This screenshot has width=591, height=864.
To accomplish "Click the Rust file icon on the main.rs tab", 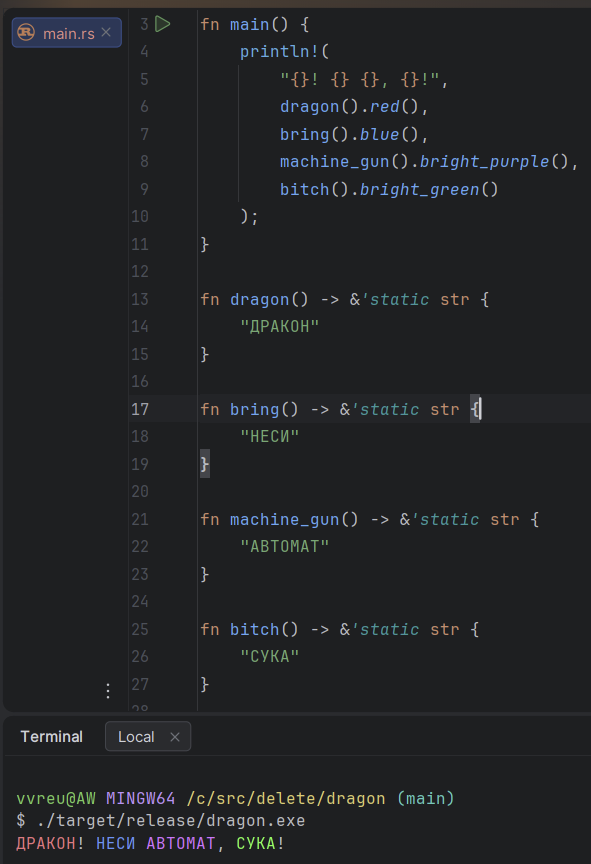I will point(26,33).
